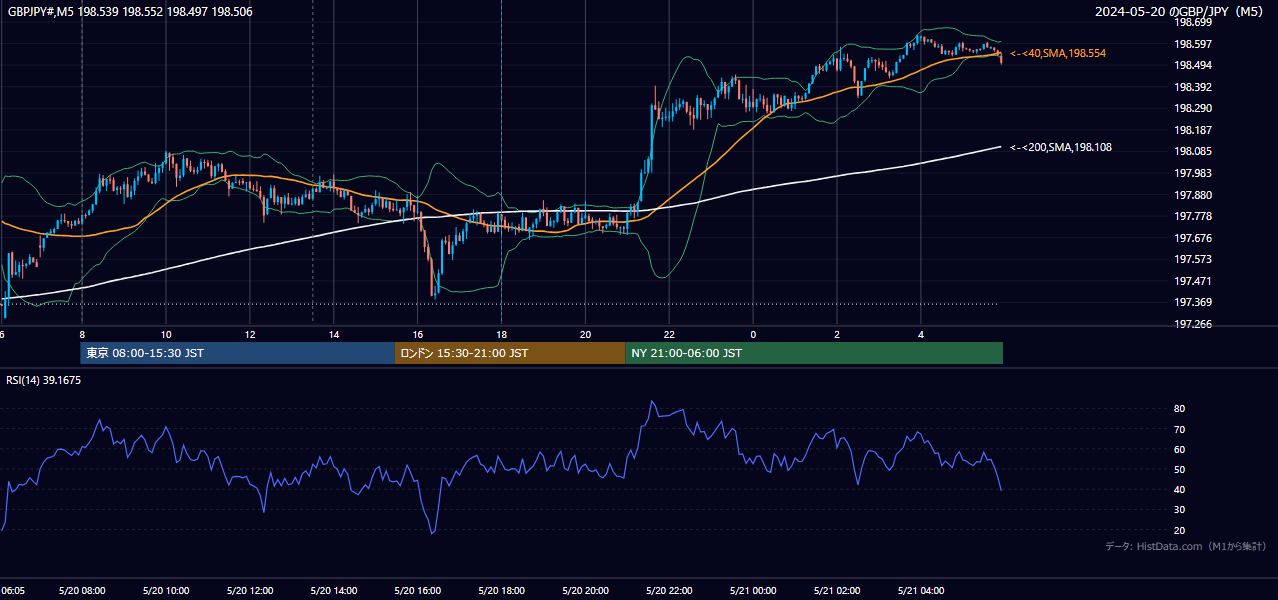The height and width of the screenshot is (600, 1278).
Task: Click RSI scale value 30
Action: [x=1179, y=510]
